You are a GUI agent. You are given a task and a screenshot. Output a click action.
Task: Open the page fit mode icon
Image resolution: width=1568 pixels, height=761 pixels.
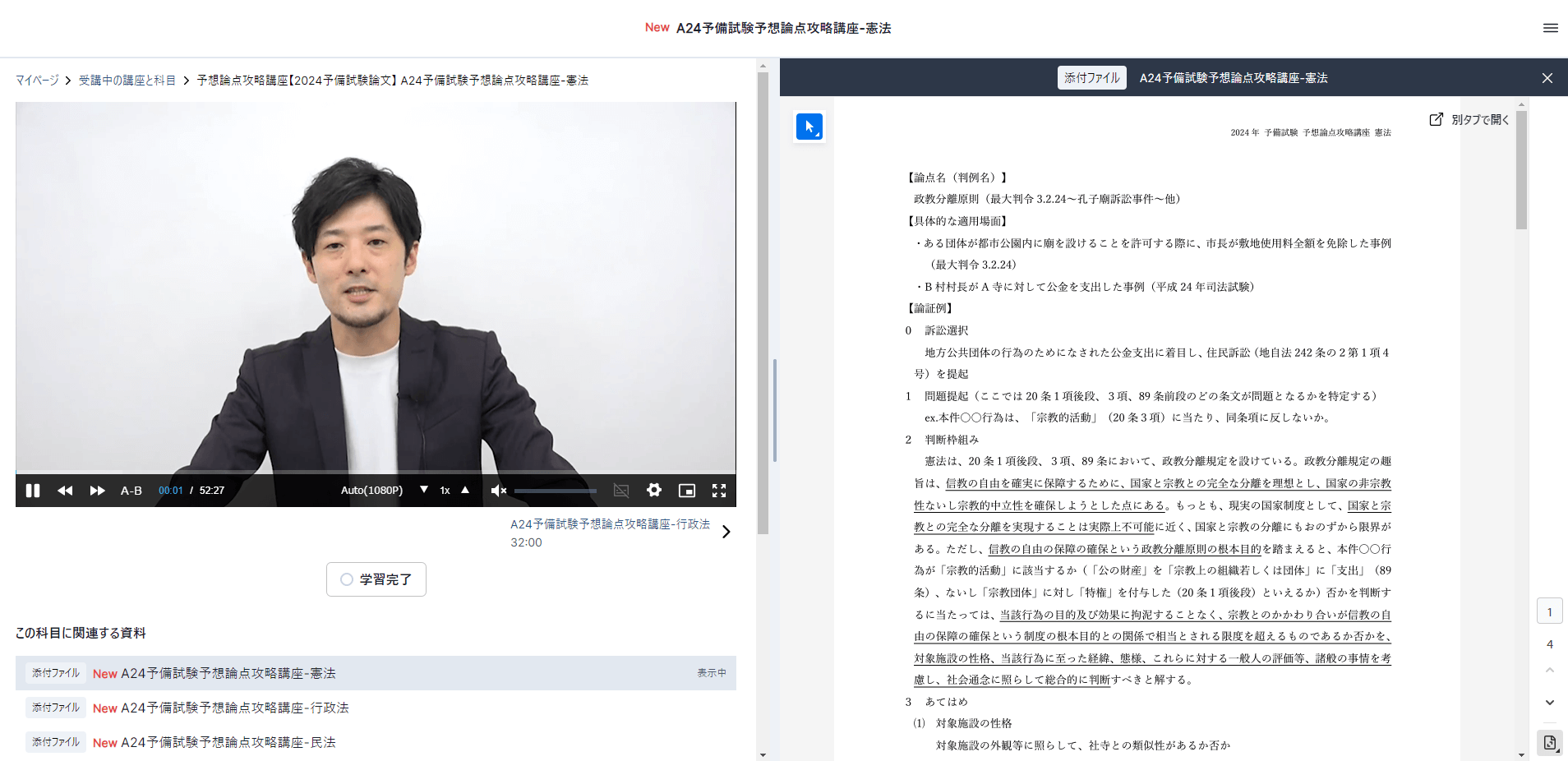tap(1550, 743)
